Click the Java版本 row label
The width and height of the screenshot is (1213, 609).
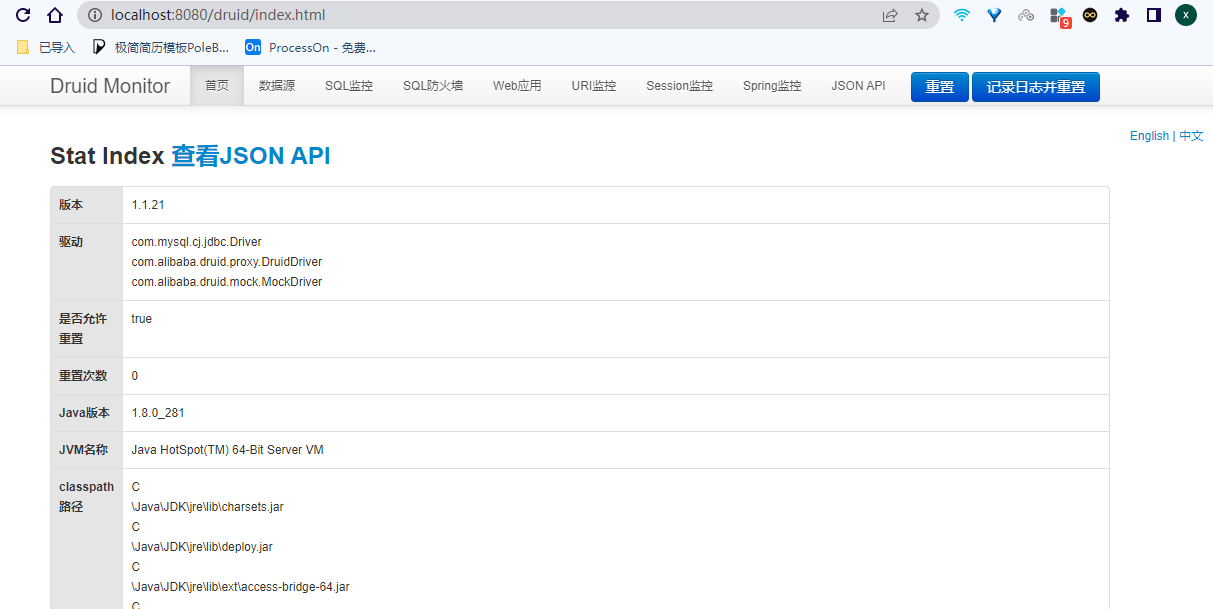click(x=84, y=413)
